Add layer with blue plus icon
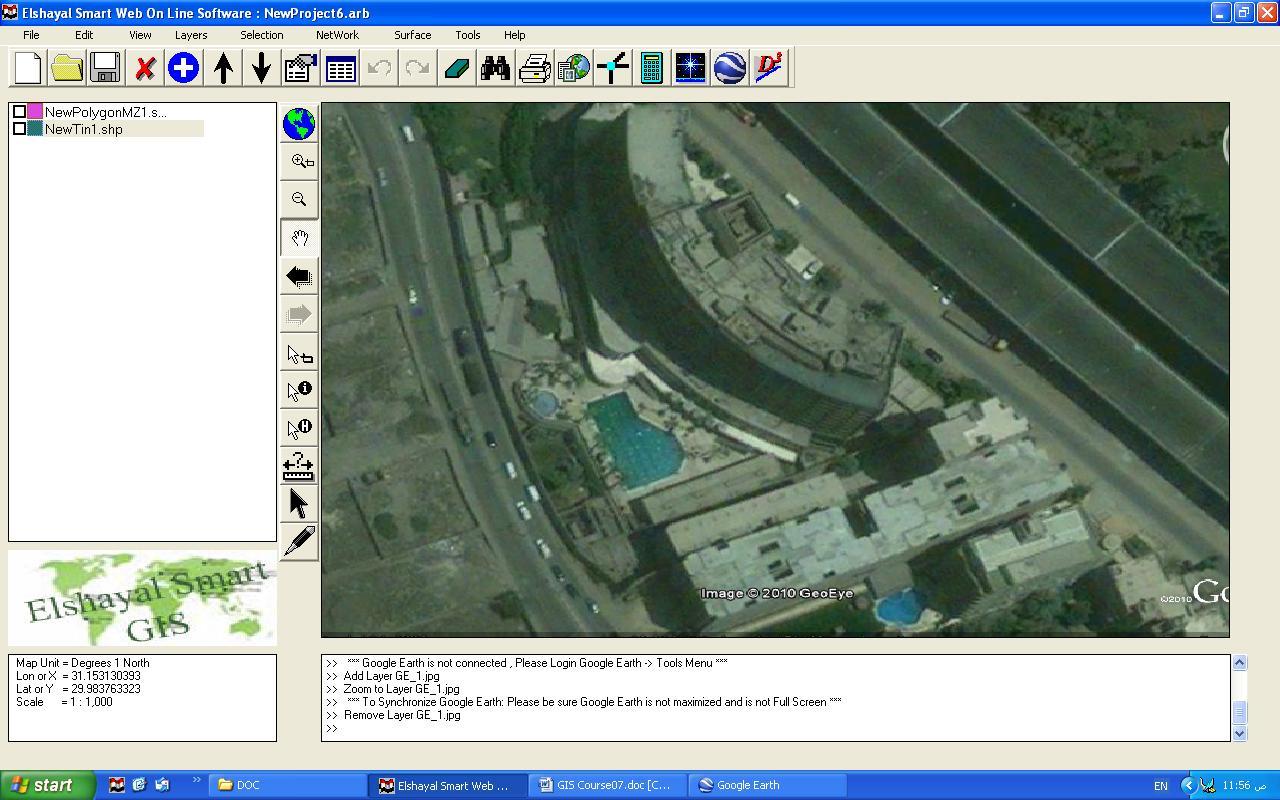 point(183,68)
